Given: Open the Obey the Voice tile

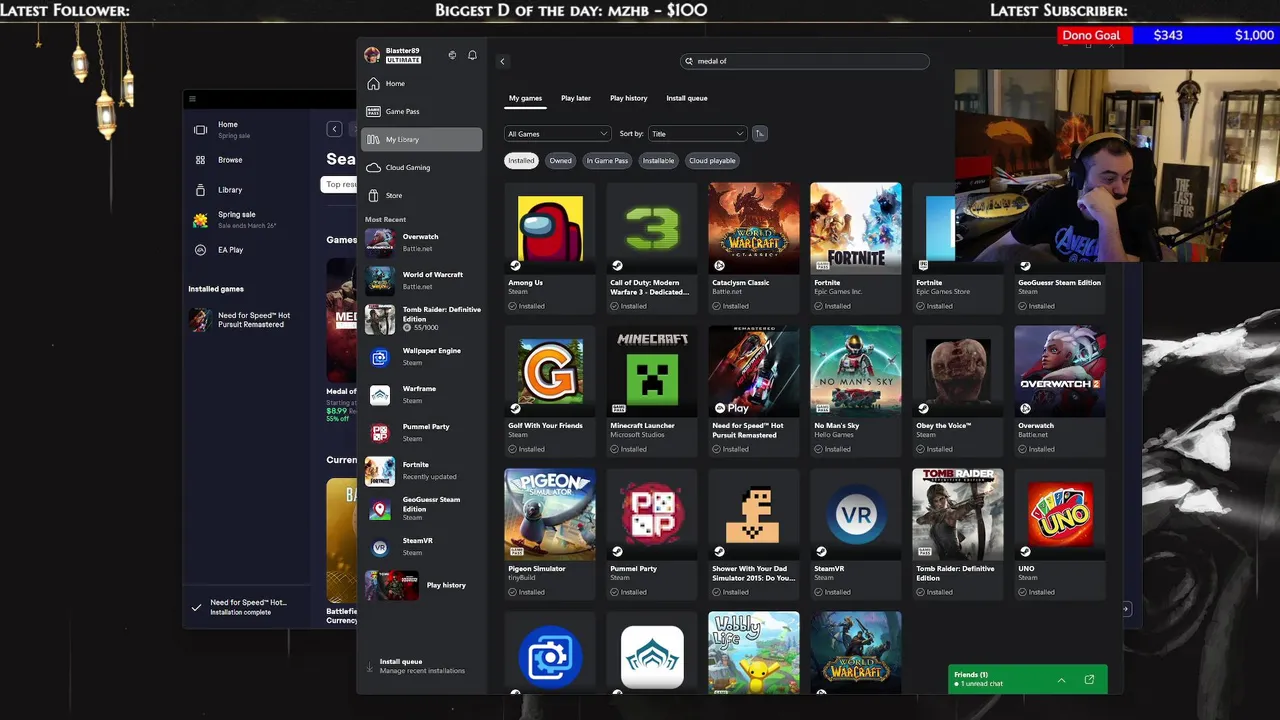Looking at the screenshot, I should (x=958, y=390).
